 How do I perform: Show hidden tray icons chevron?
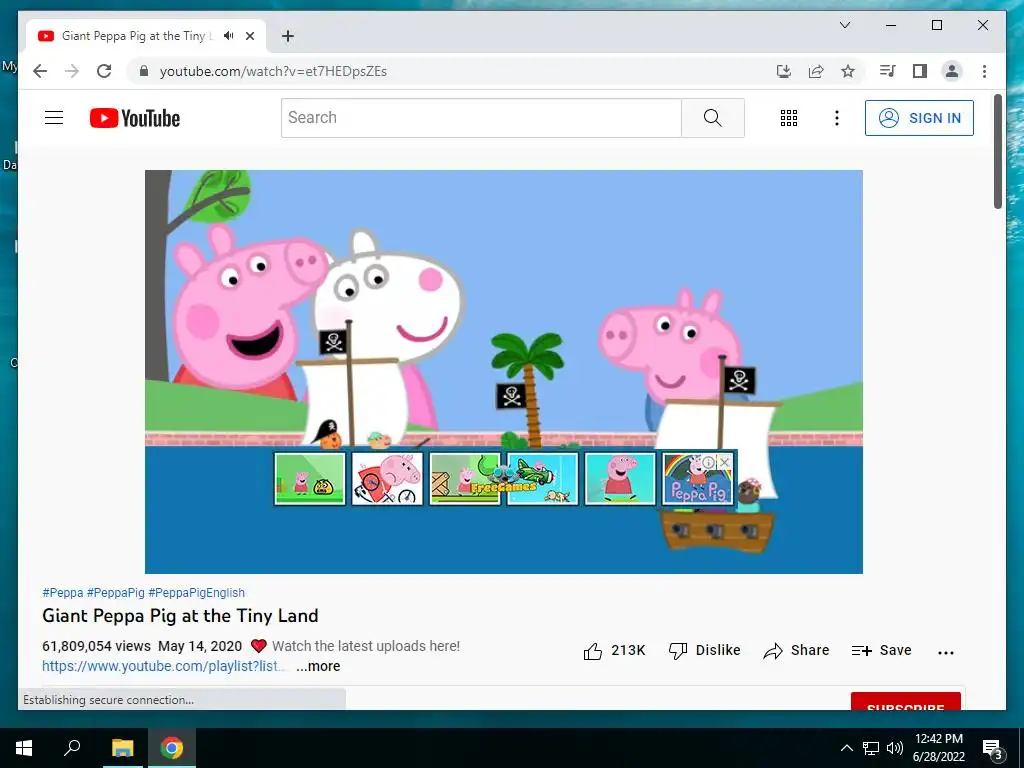tap(846, 748)
